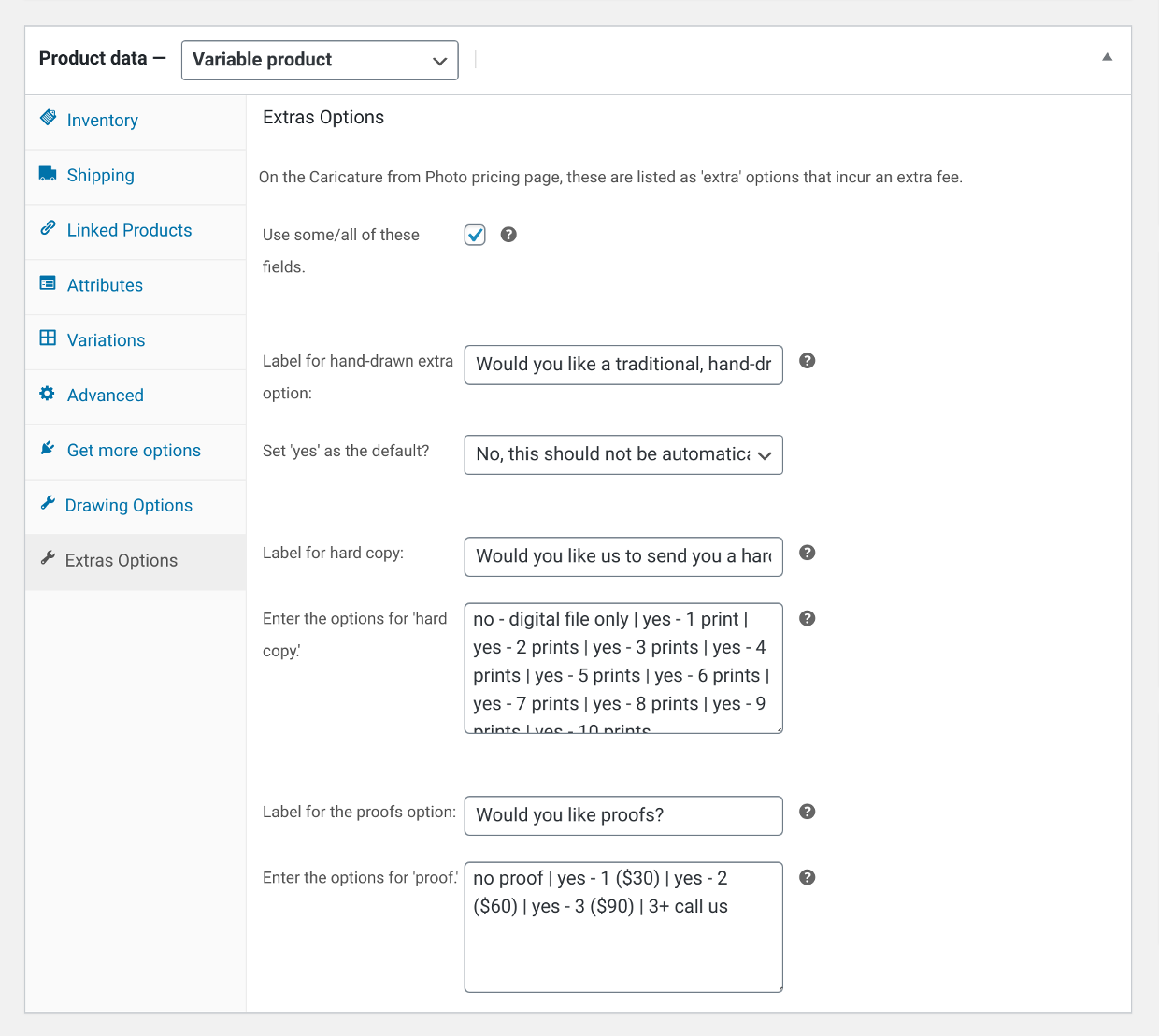This screenshot has width=1159, height=1036.
Task: Switch to the Linked Products tab
Action: pyautogui.click(x=136, y=232)
